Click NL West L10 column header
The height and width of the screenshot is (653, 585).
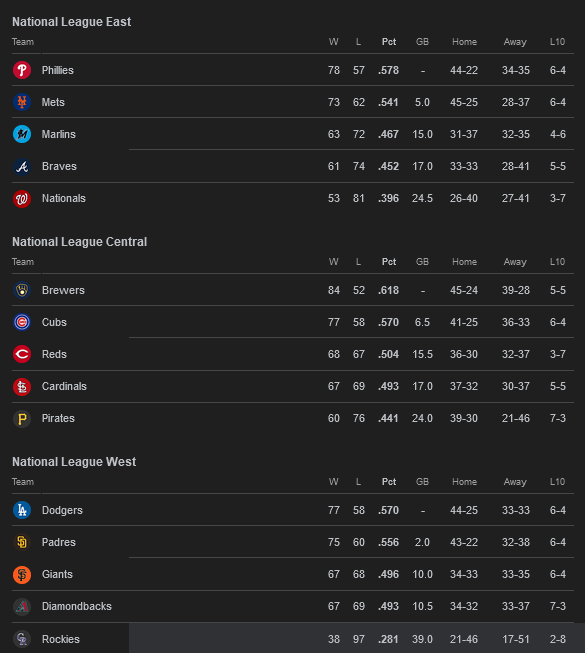click(x=557, y=482)
